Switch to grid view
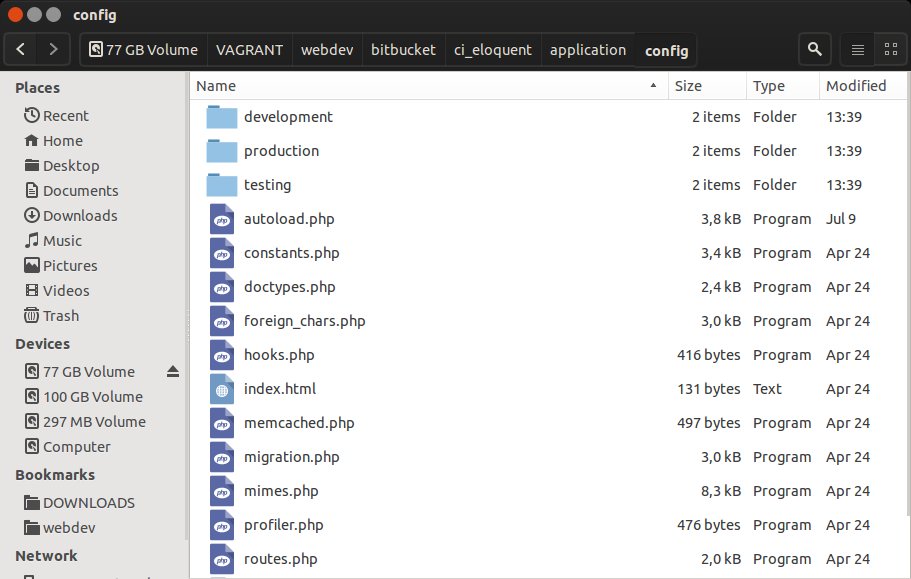Image resolution: width=911 pixels, height=579 pixels. pyautogui.click(x=889, y=48)
